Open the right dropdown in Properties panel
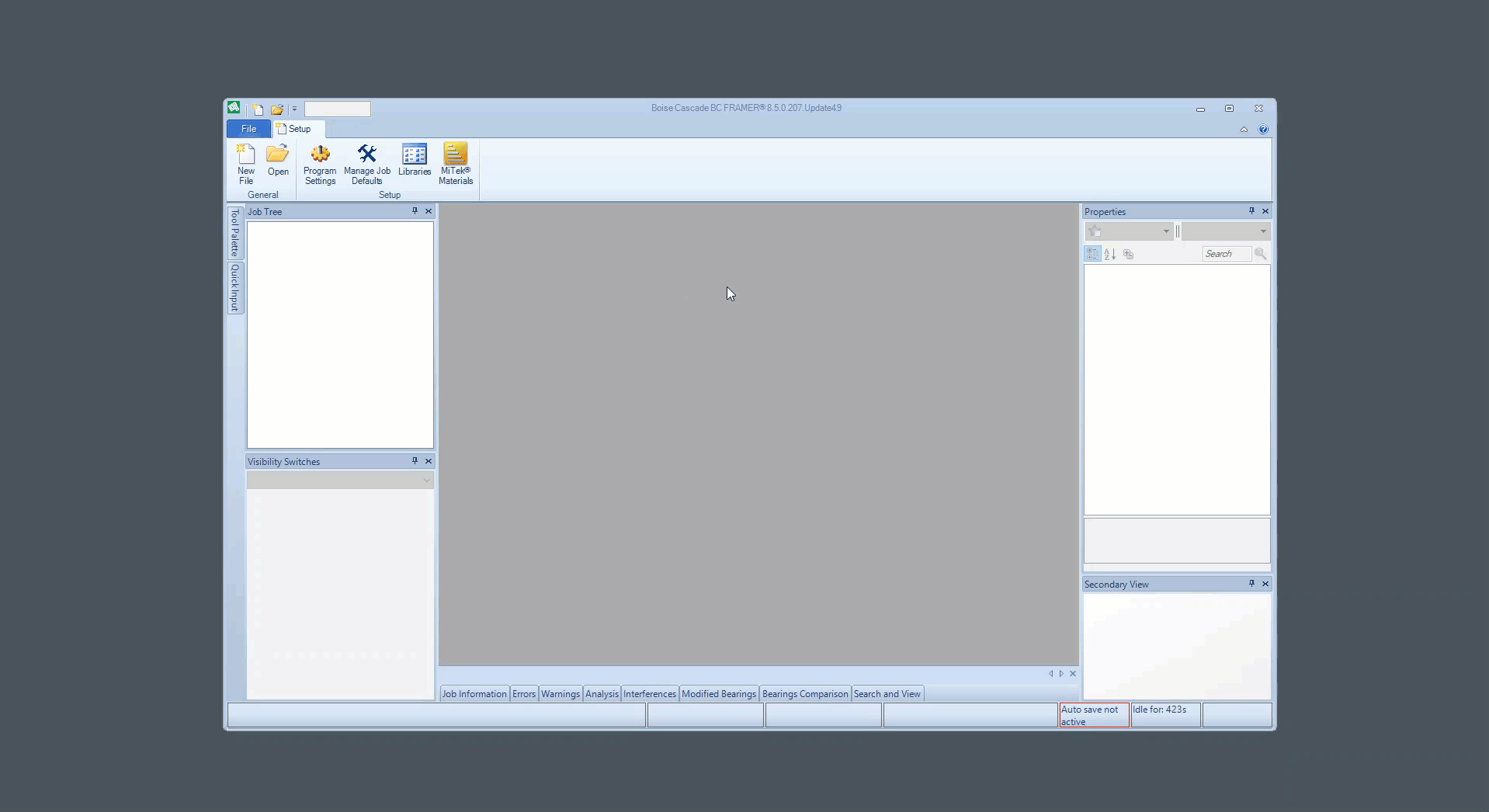This screenshot has height=812, width=1489. tap(1262, 231)
